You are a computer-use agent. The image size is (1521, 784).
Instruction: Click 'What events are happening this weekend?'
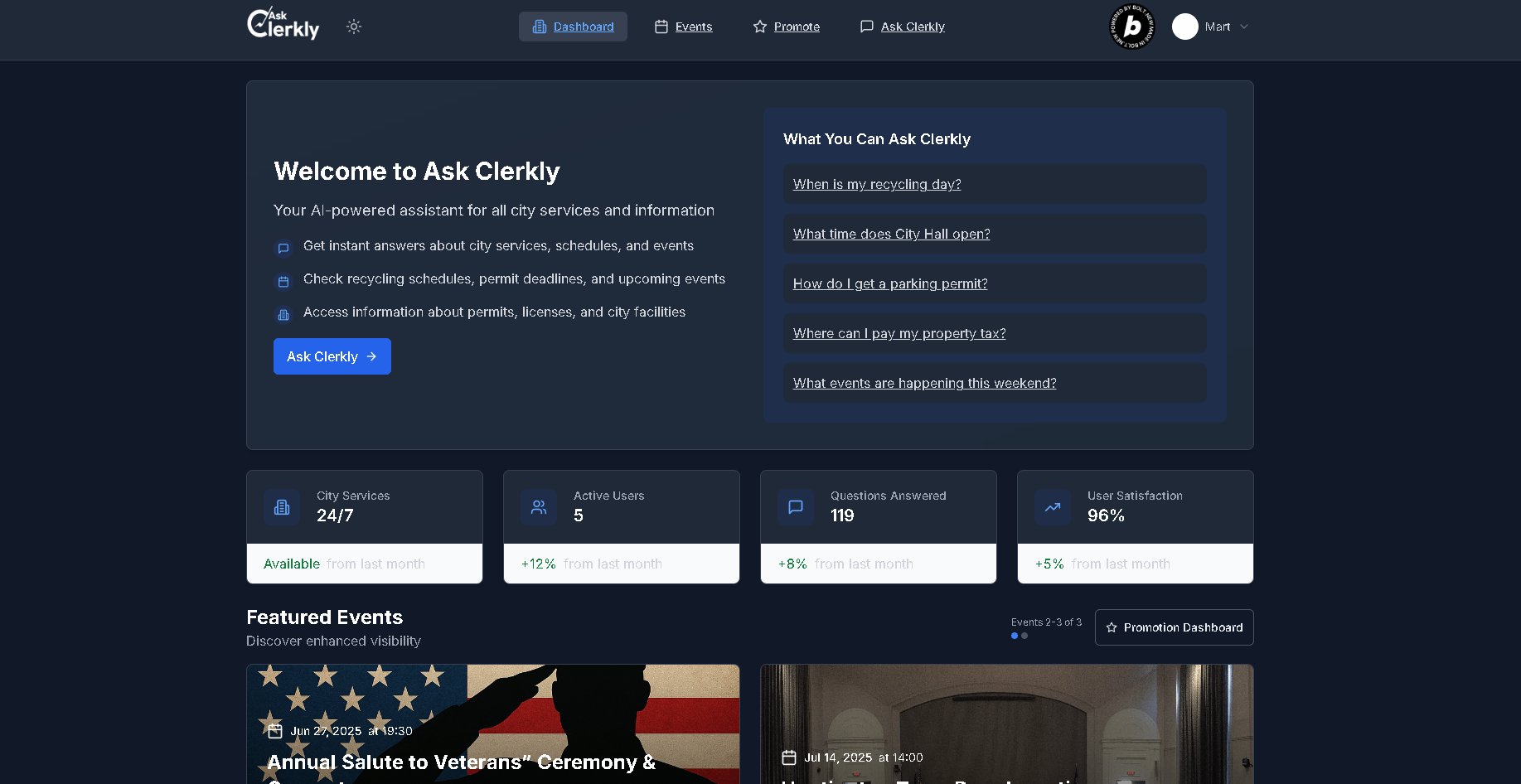coord(924,383)
